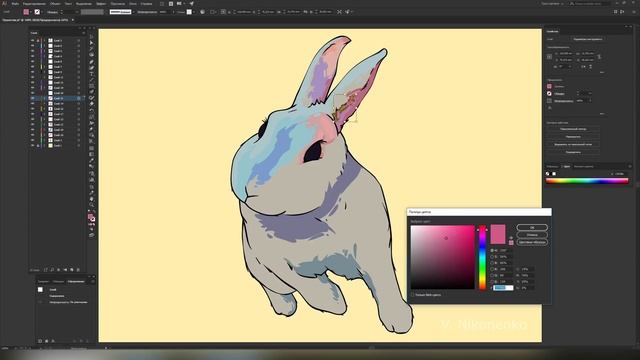
Task: Switch to the Цвет panel tab
Action: click(x=567, y=167)
